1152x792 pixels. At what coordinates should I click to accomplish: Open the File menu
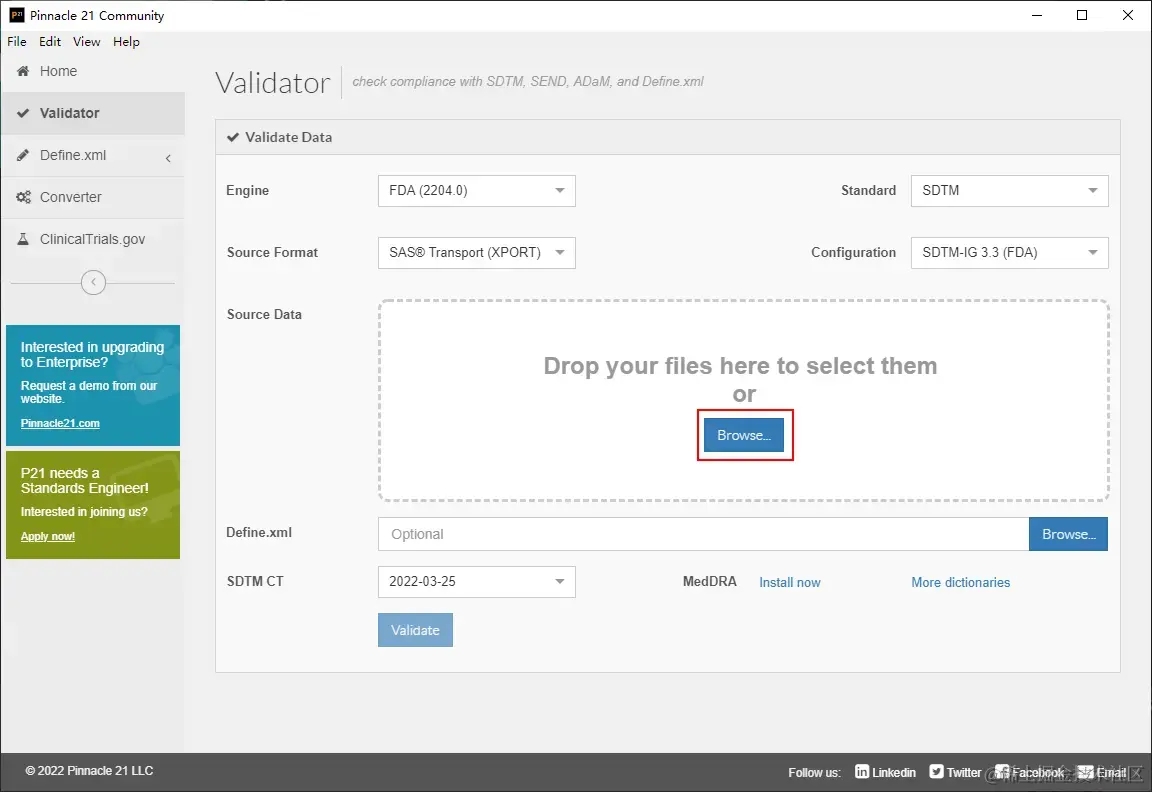pyautogui.click(x=17, y=42)
